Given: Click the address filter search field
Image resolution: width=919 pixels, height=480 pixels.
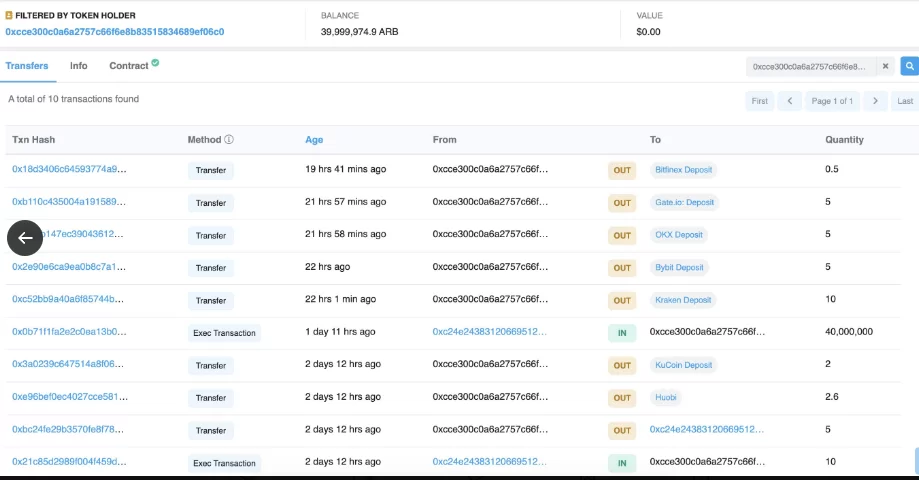Looking at the screenshot, I should tap(811, 66).
